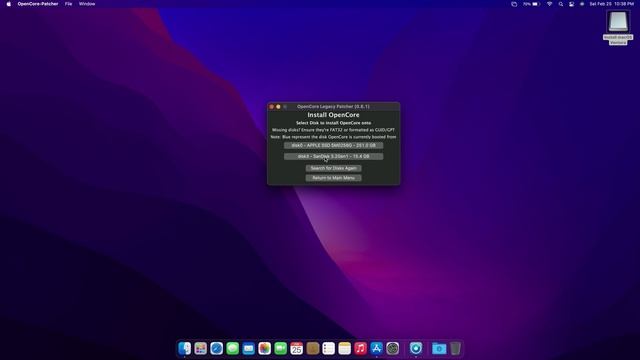640x360 pixels.
Task: Click the OpenCore Legacy Patcher title bar
Action: click(x=333, y=107)
